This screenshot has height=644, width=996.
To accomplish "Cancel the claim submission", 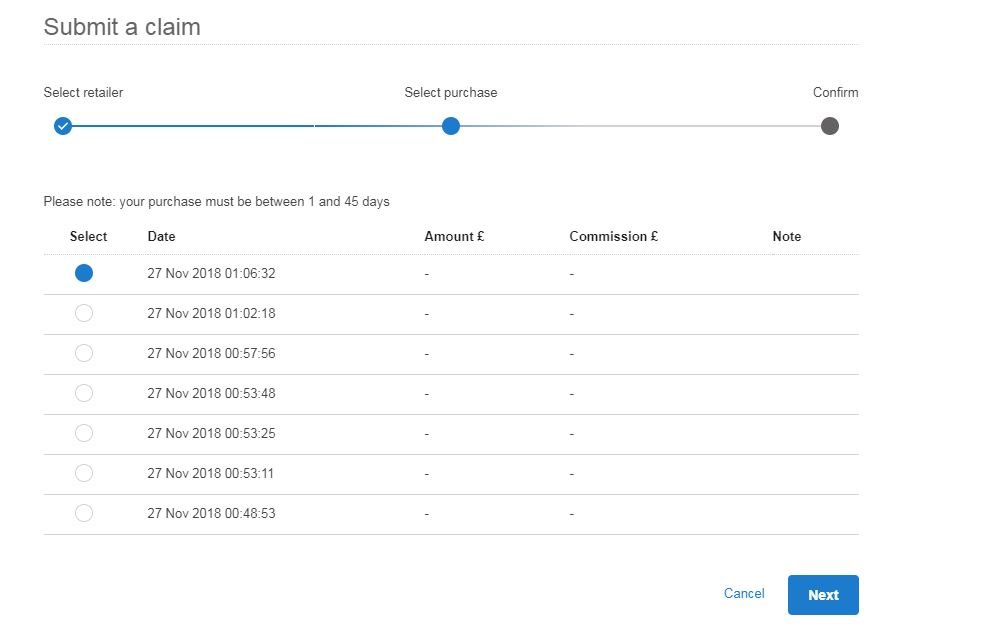I will click(x=744, y=593).
